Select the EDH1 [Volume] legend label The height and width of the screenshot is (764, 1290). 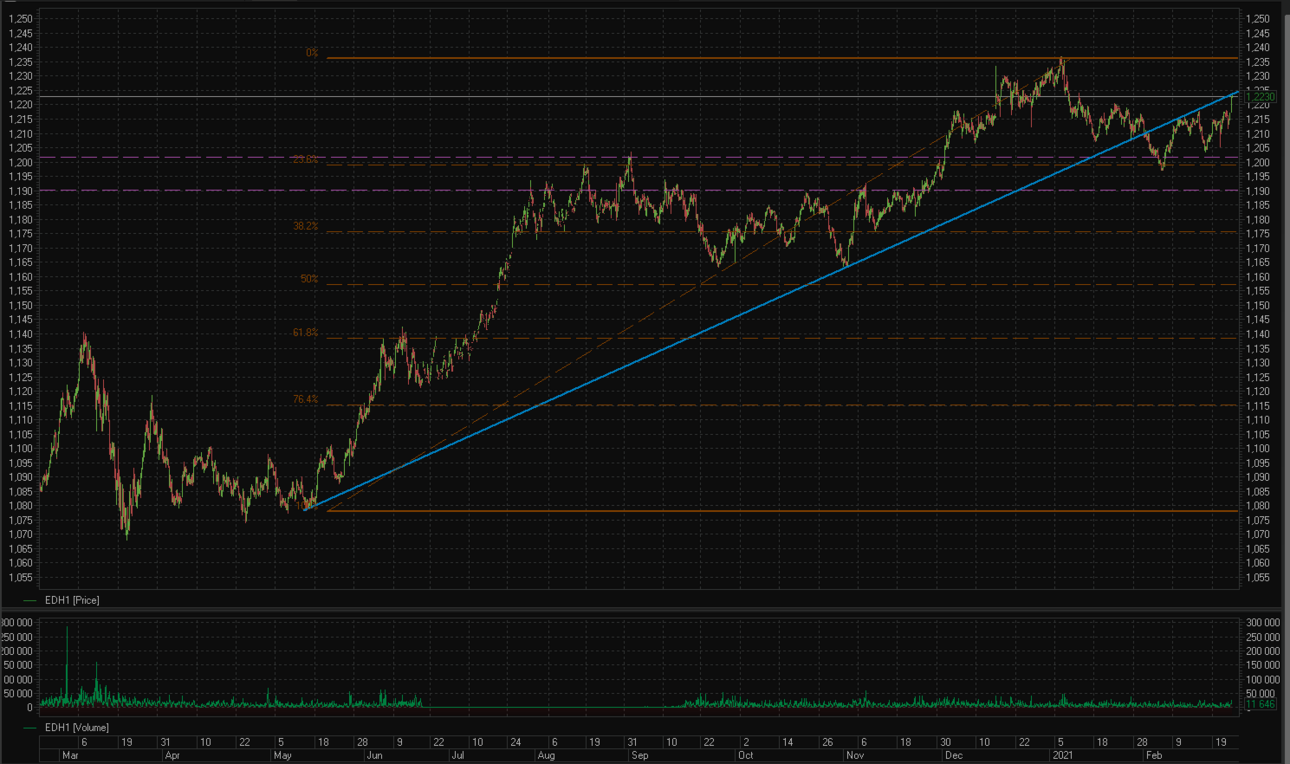(77, 728)
